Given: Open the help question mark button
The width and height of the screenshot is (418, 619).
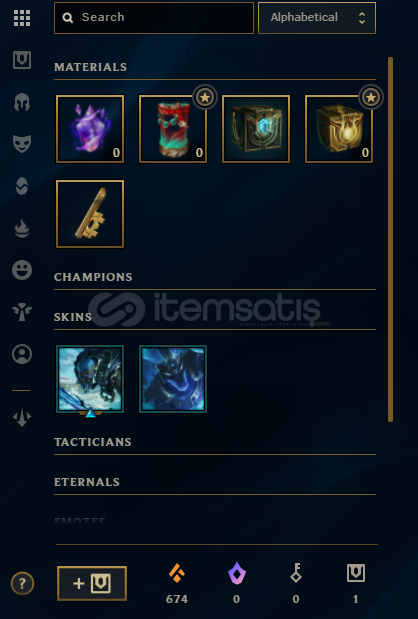Looking at the screenshot, I should 22,583.
